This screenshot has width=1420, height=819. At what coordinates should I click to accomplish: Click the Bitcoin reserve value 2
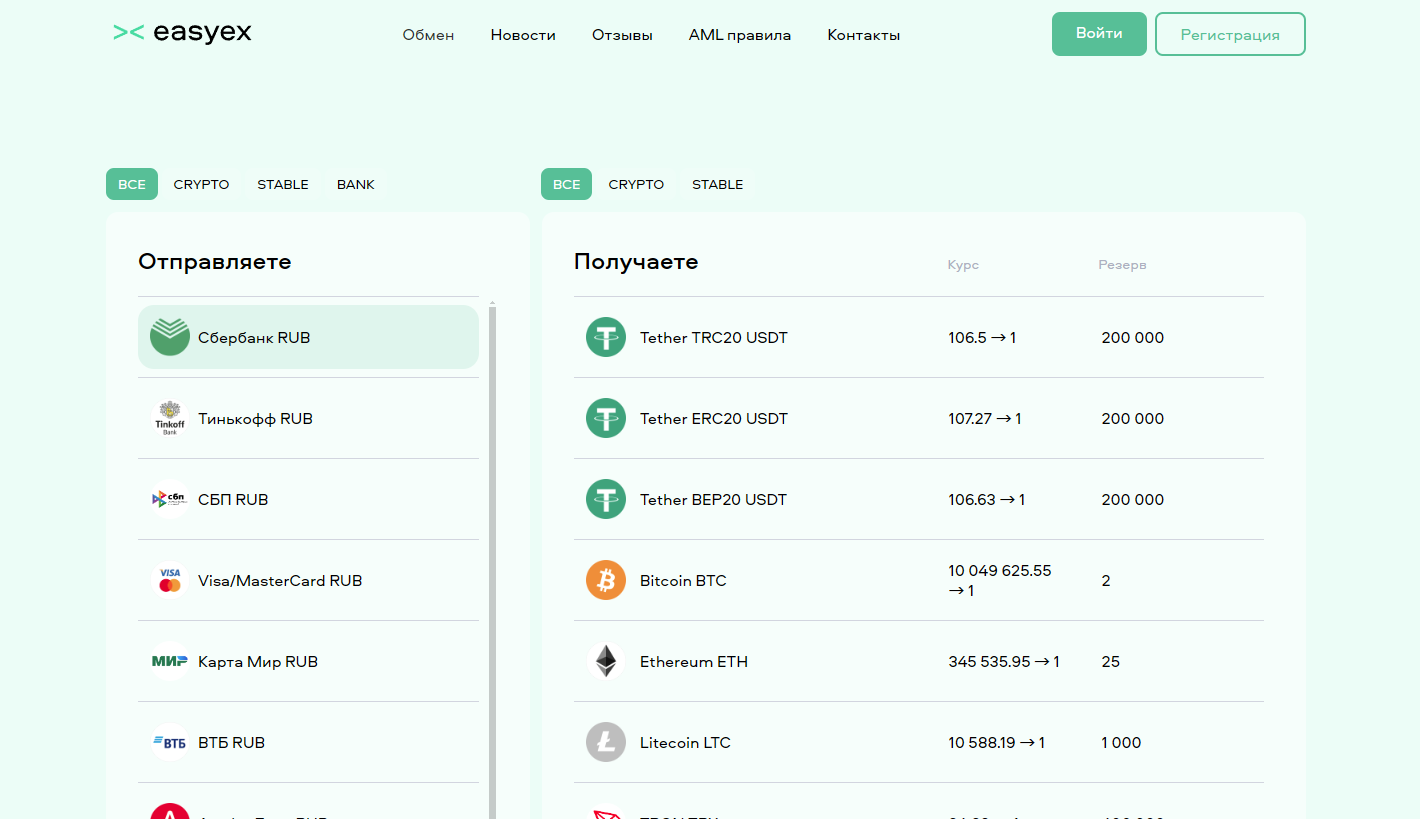tap(1106, 581)
